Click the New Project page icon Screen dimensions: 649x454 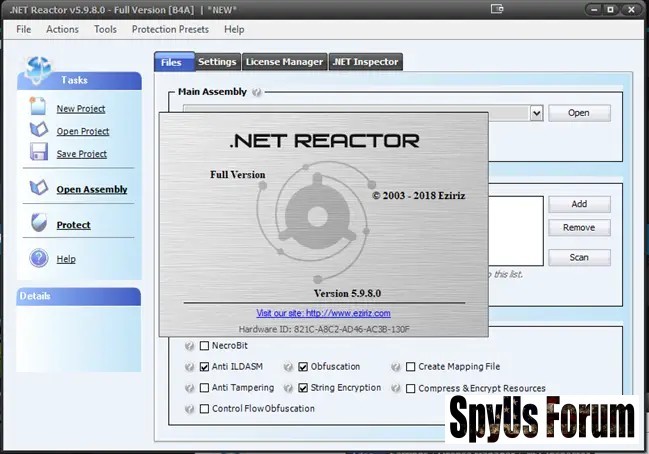[x=38, y=107]
